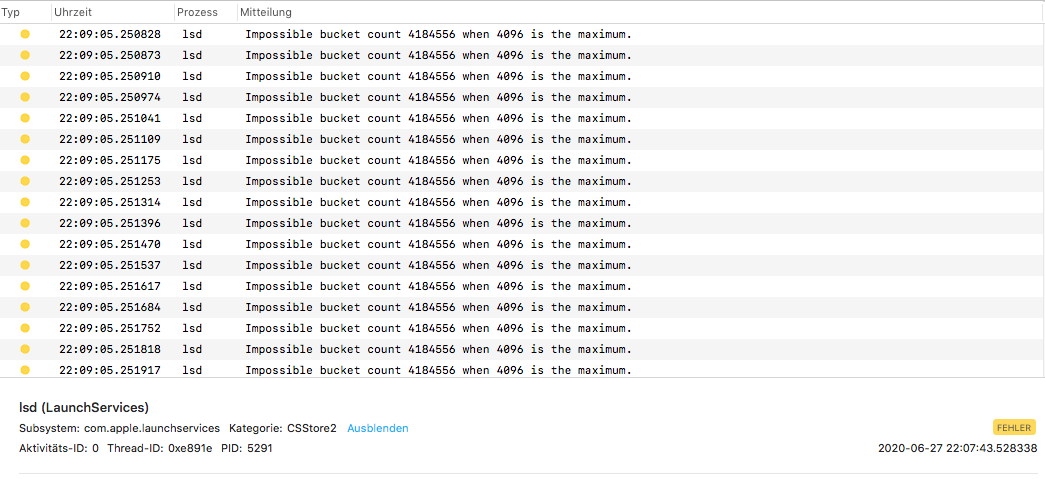Select timestamp 22:09:05.251041
Image resolution: width=1045 pixels, height=479 pixels.
109,118
